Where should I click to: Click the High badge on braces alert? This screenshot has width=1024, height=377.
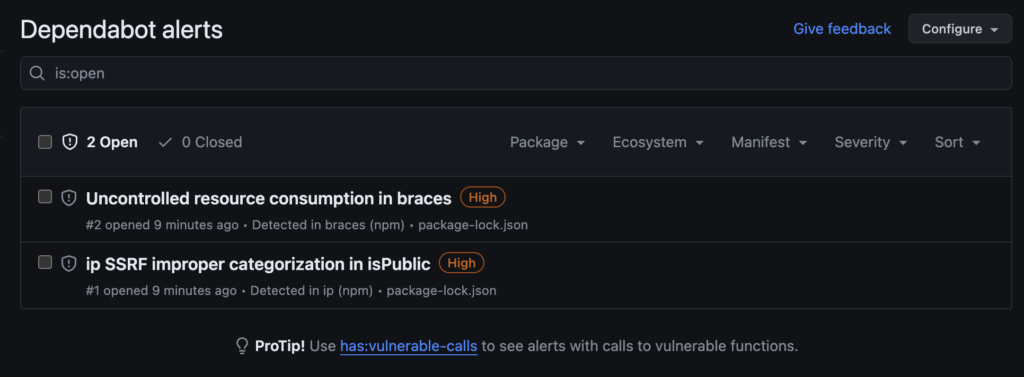[x=483, y=197]
